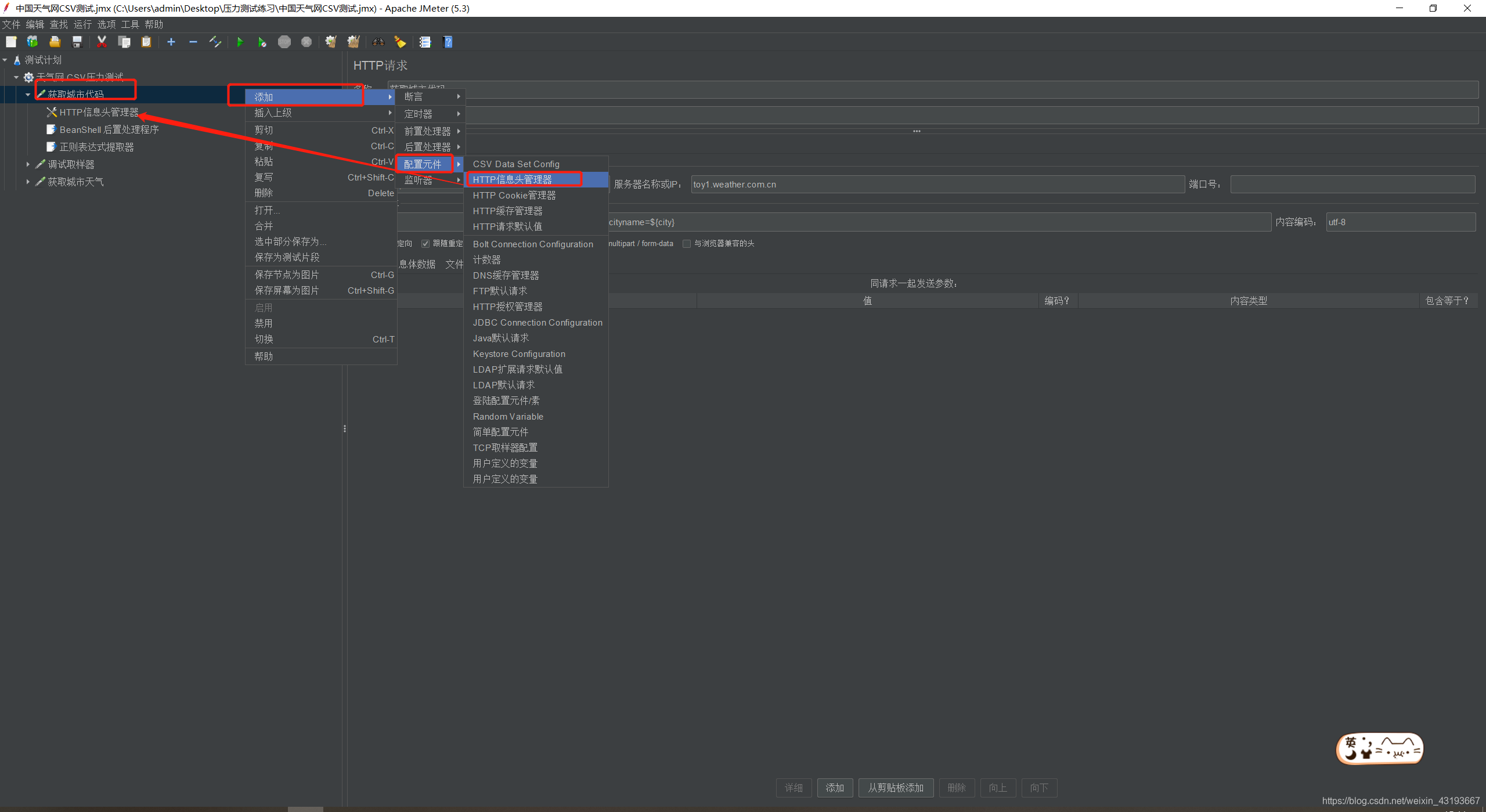
Task: Enable the 与浏览器兼容的头 checkbox
Action: coord(687,244)
